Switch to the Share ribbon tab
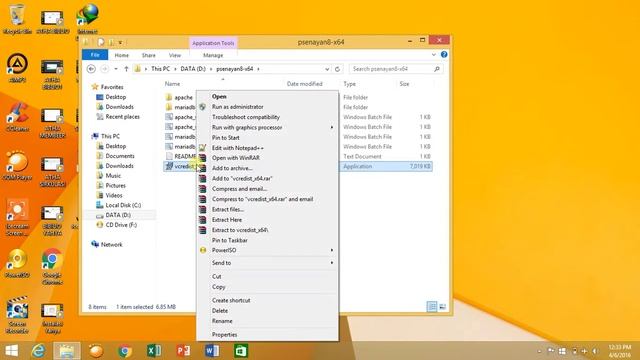The width and height of the screenshot is (640, 360). (149, 55)
